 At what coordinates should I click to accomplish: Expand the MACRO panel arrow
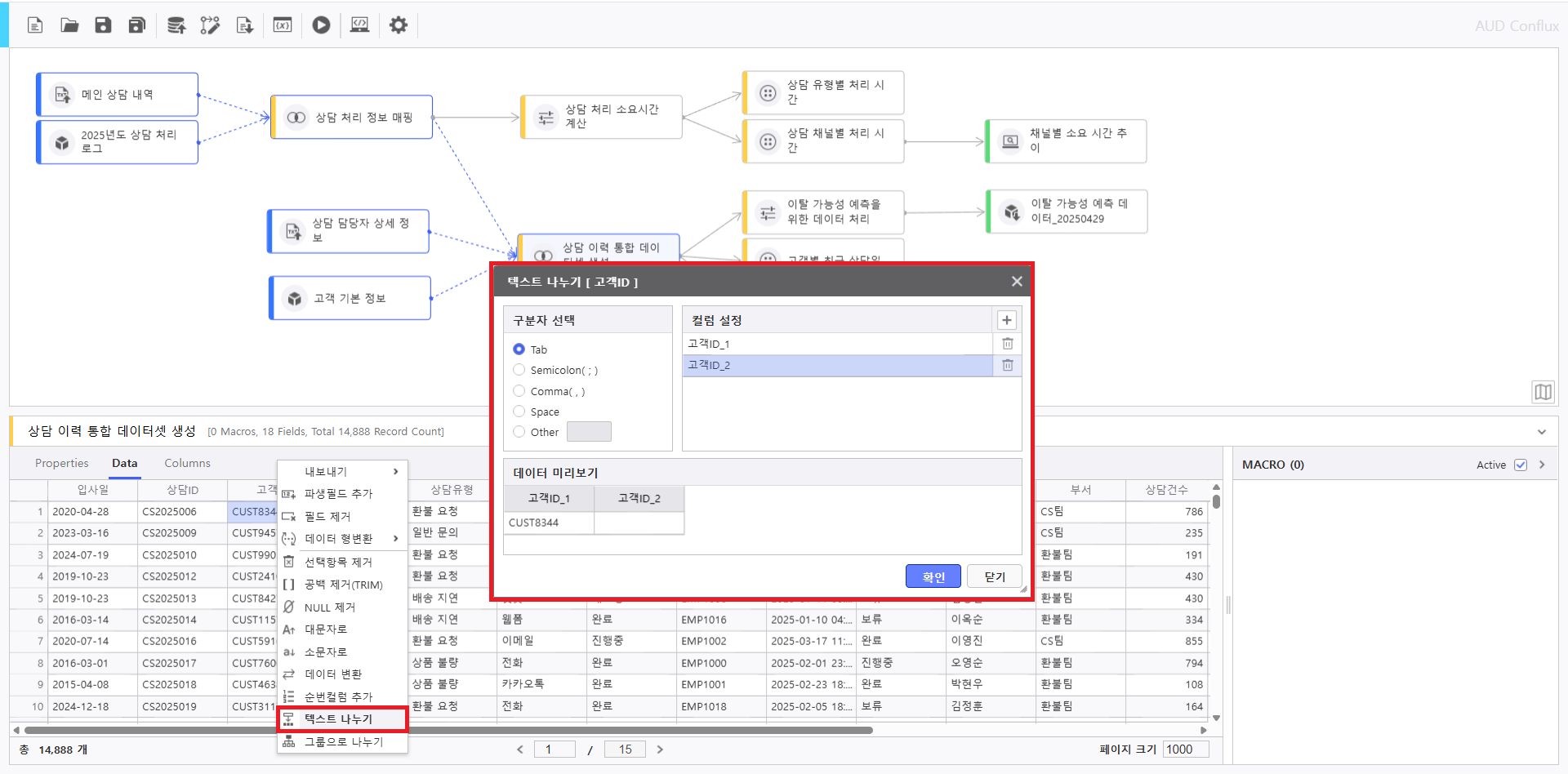1542,465
